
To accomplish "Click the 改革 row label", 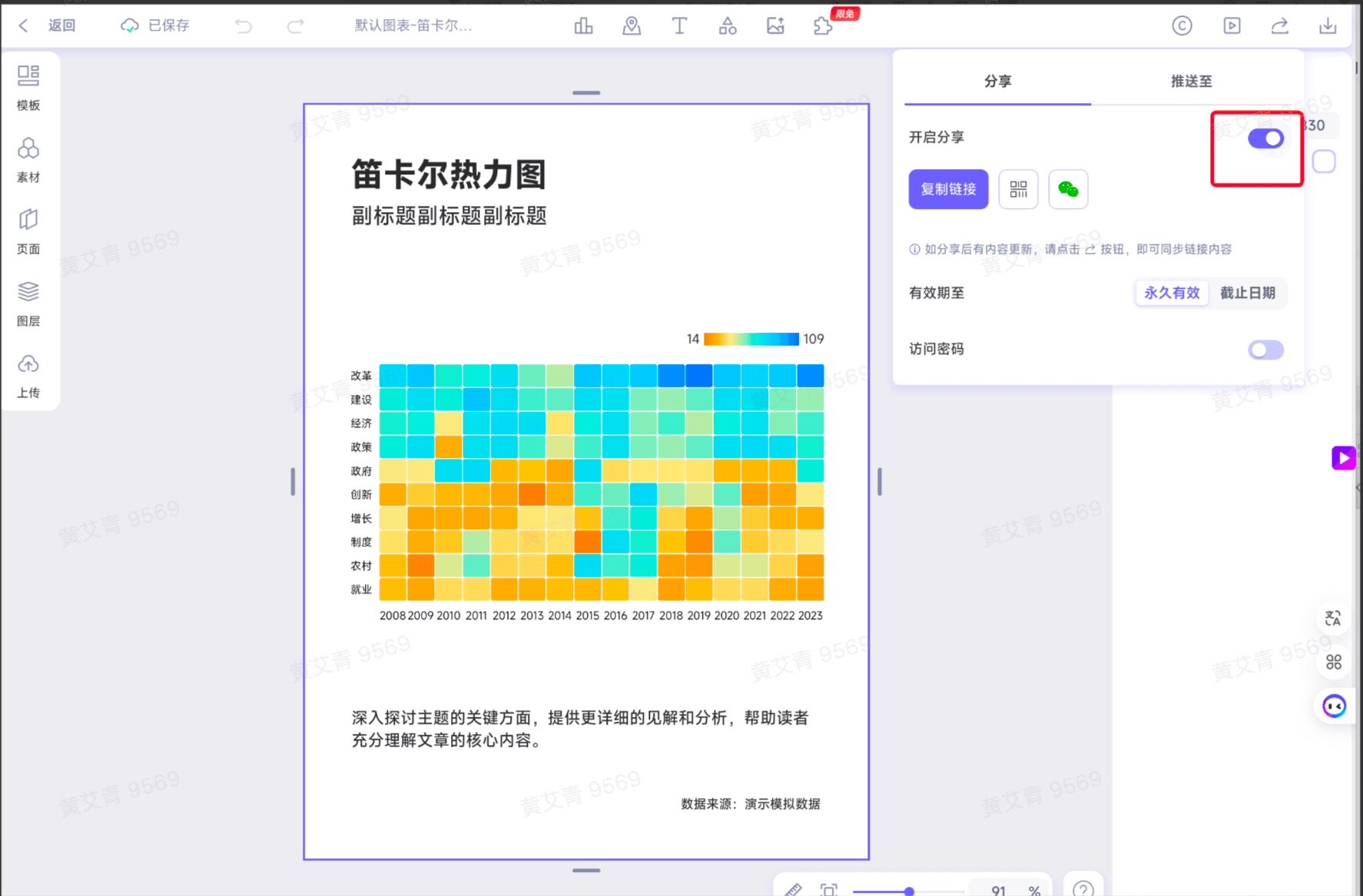I will click(x=361, y=376).
